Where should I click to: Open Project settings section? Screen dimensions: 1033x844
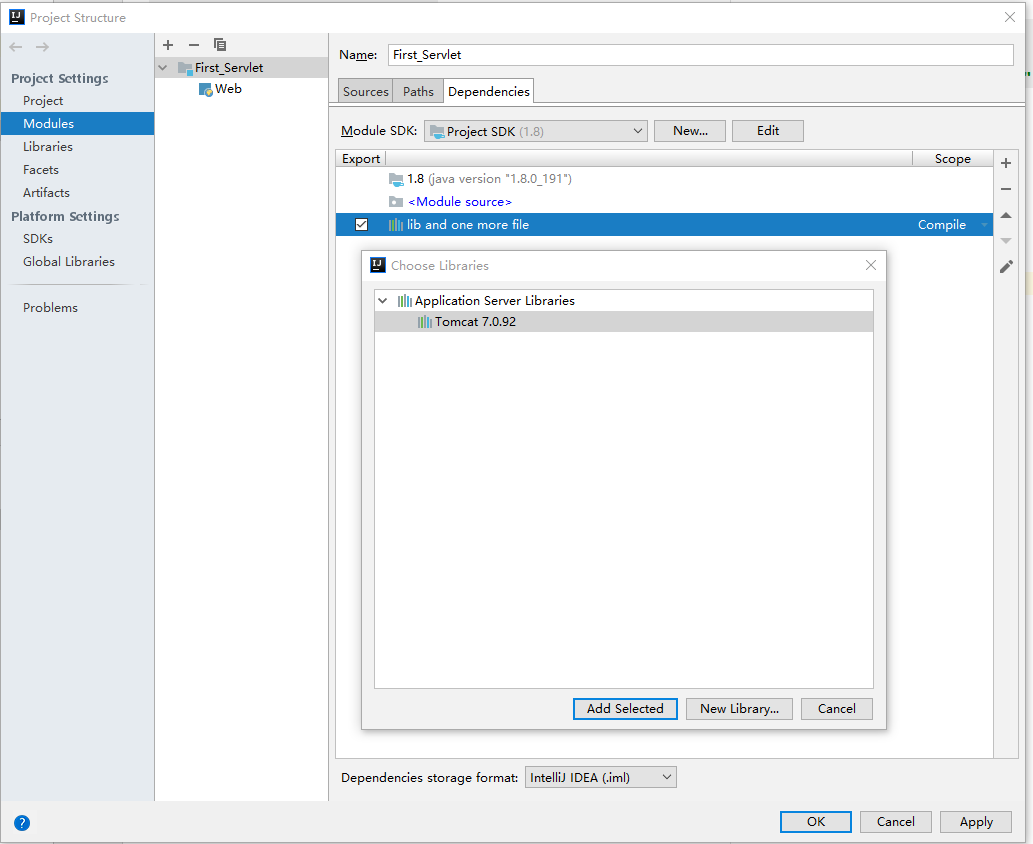(x=43, y=101)
